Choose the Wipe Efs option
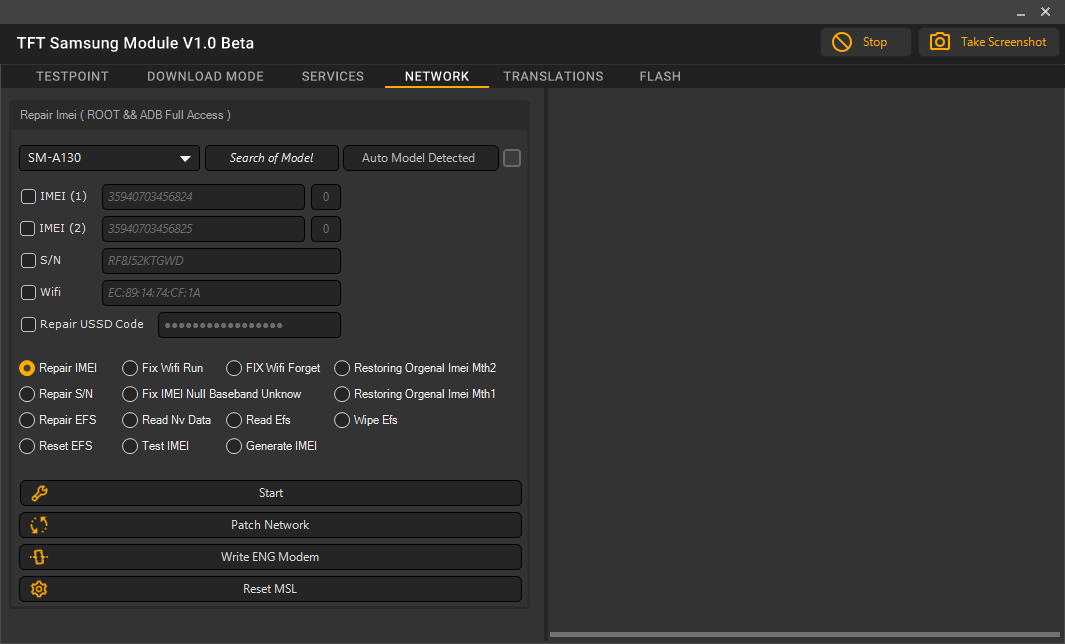 341,420
